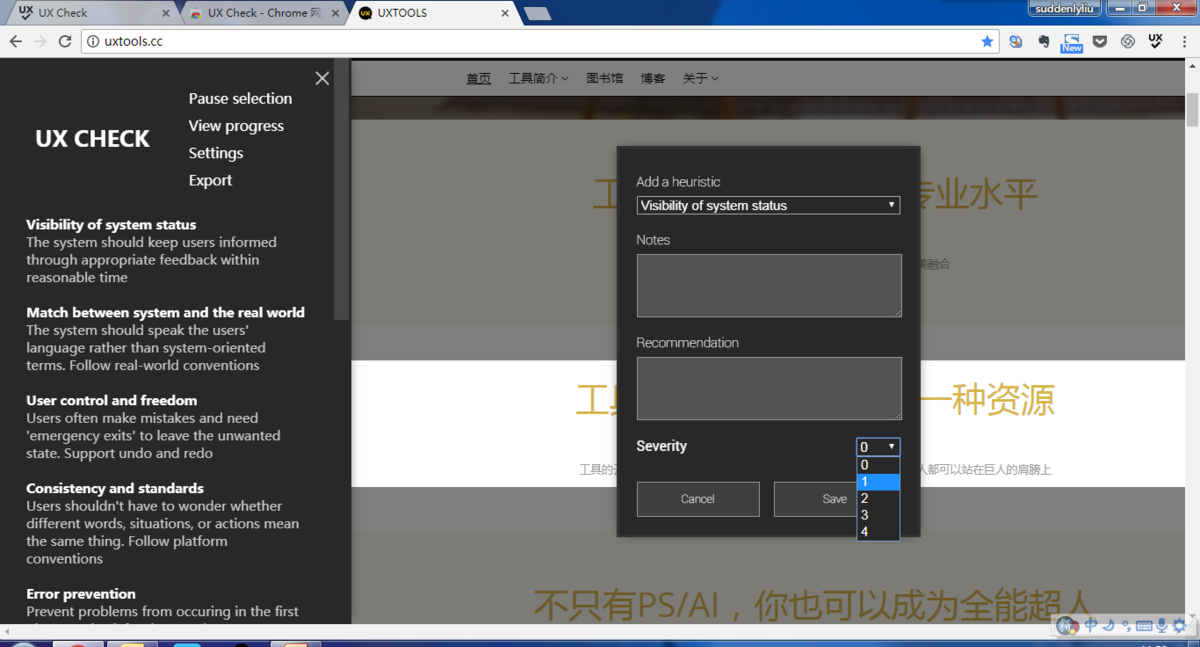The height and width of the screenshot is (647, 1200).
Task: Reload the current page
Action: tap(65, 41)
